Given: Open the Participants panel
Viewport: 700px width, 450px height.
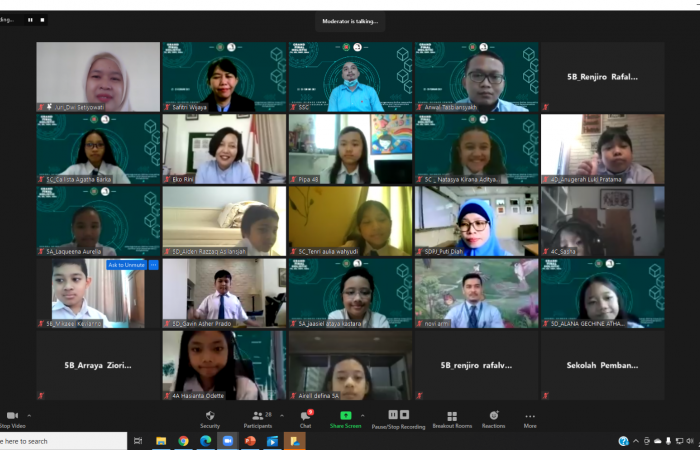Looking at the screenshot, I should coord(258,418).
